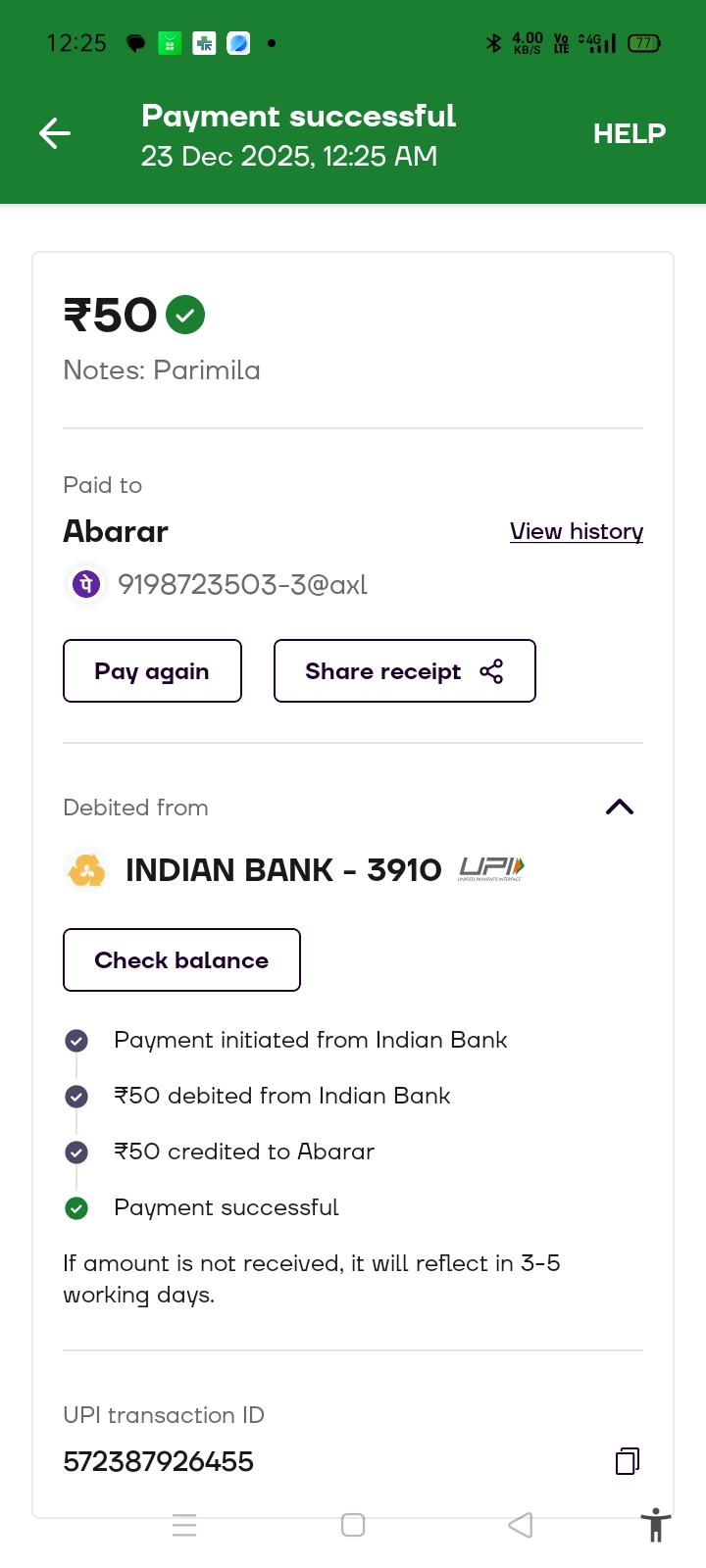Click the PhonePe icon beside UPI ID
The width and height of the screenshot is (706, 1568).
click(85, 585)
